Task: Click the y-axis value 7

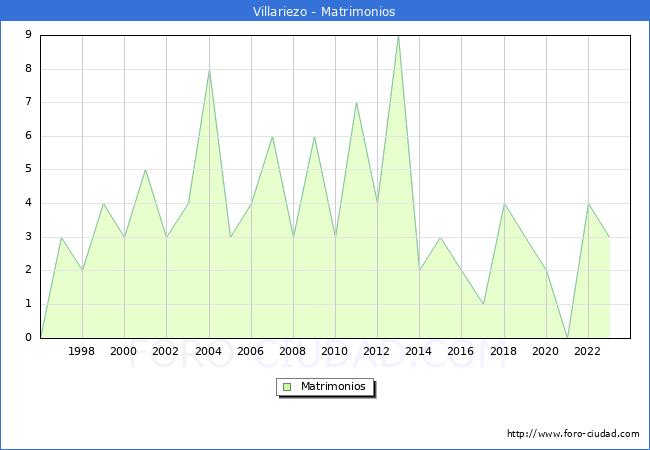Action: 28,102
